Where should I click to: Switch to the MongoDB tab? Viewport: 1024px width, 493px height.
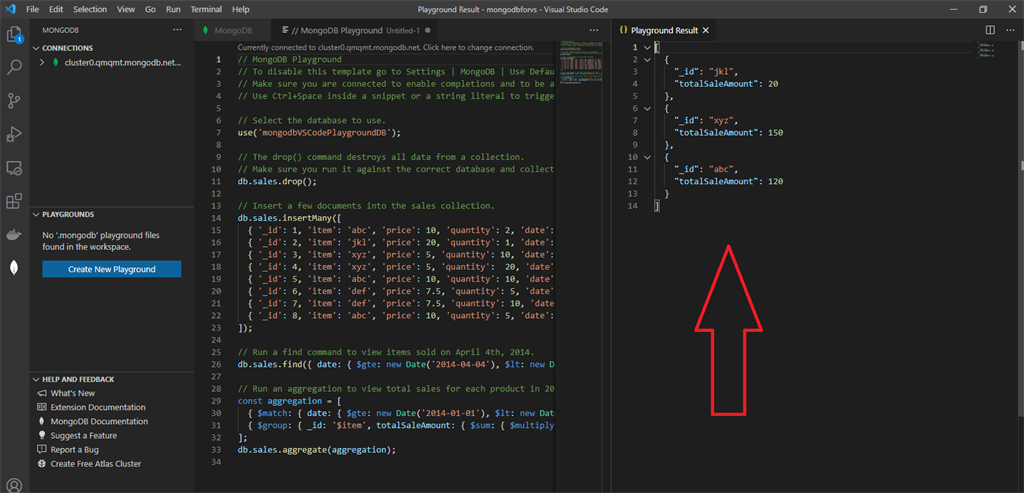(x=232, y=31)
